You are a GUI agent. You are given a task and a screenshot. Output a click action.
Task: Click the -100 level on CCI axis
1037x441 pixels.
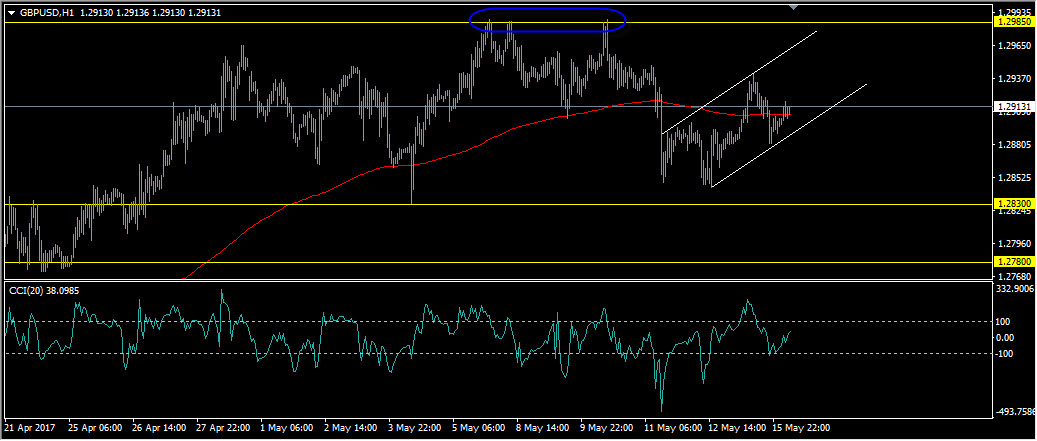click(1007, 353)
